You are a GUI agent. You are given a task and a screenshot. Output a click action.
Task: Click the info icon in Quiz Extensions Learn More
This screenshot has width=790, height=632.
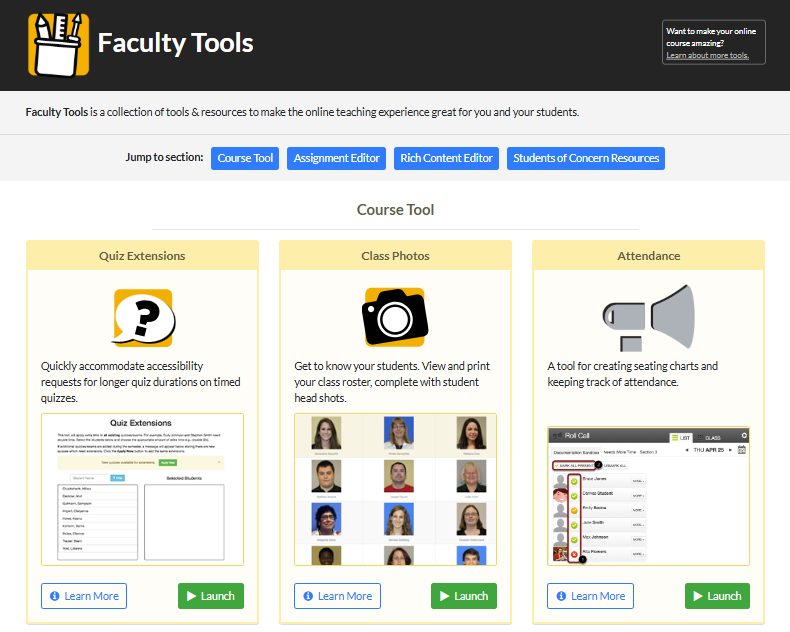pos(54,596)
